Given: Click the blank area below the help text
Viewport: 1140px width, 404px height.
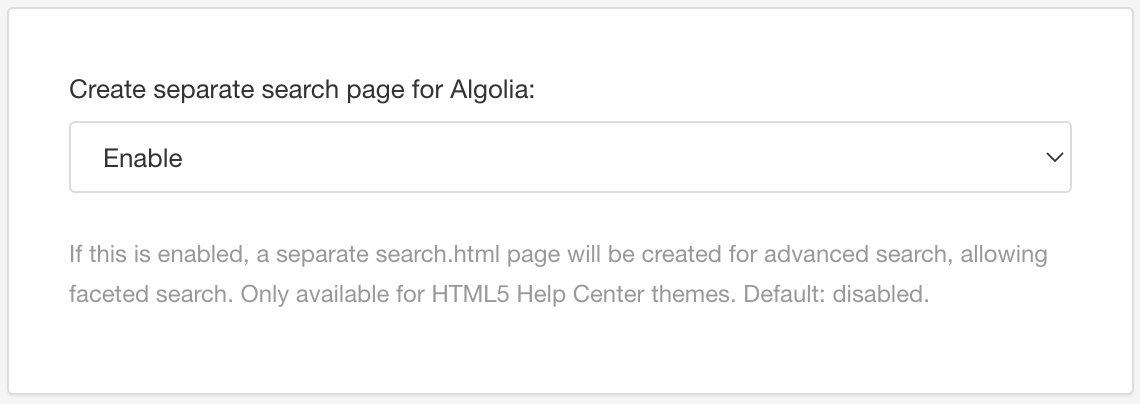Looking at the screenshot, I should (x=570, y=350).
